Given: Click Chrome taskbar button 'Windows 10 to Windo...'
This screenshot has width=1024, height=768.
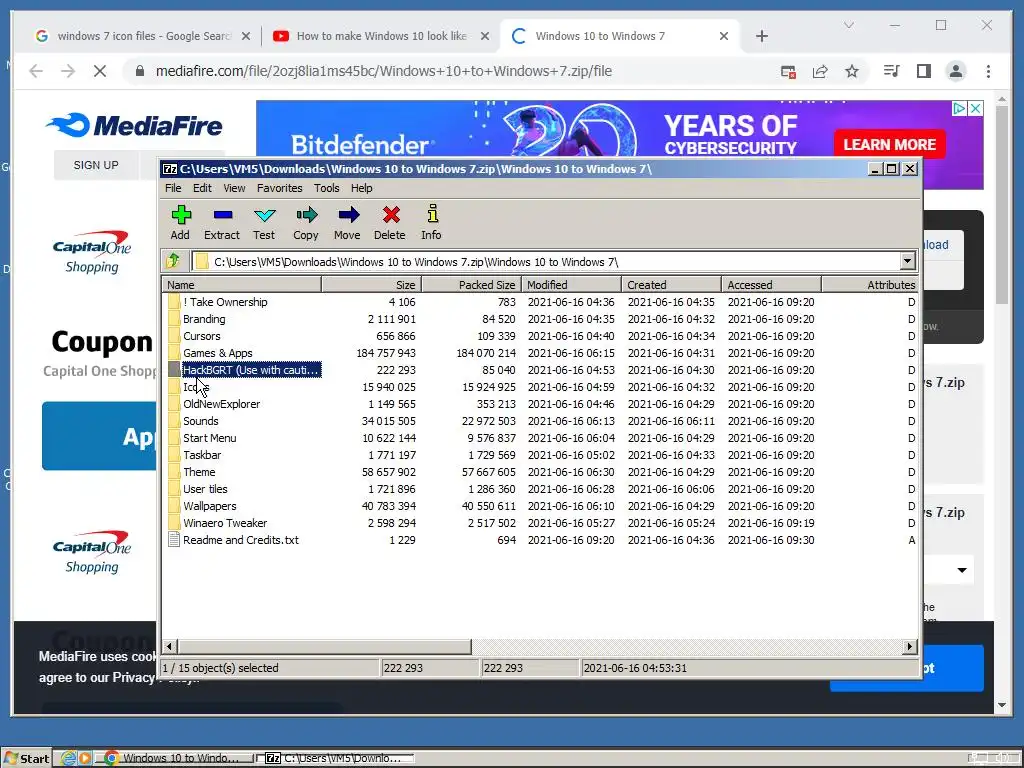Looking at the screenshot, I should 175,758.
